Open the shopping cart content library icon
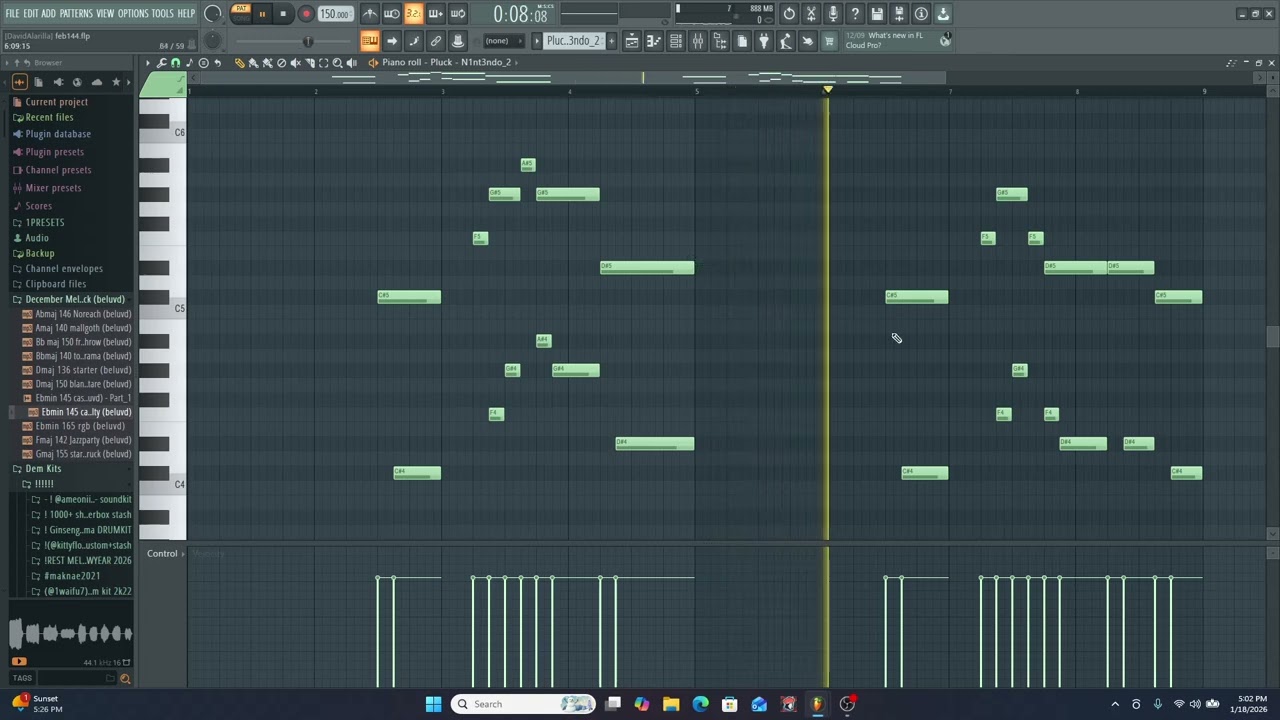 [x=829, y=41]
